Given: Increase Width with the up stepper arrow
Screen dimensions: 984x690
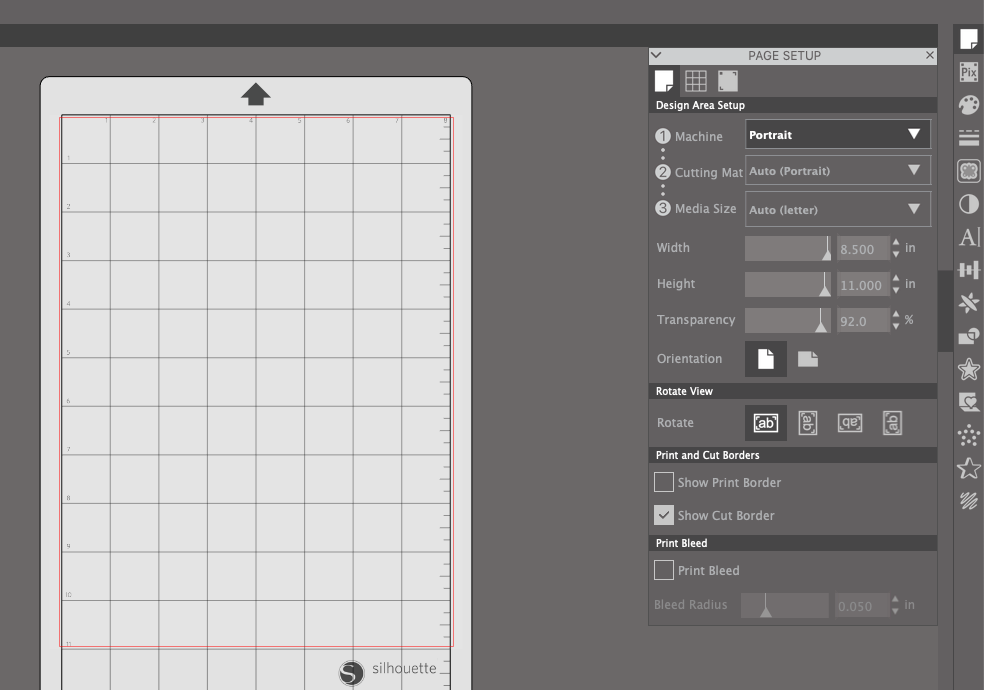Looking at the screenshot, I should point(896,243).
